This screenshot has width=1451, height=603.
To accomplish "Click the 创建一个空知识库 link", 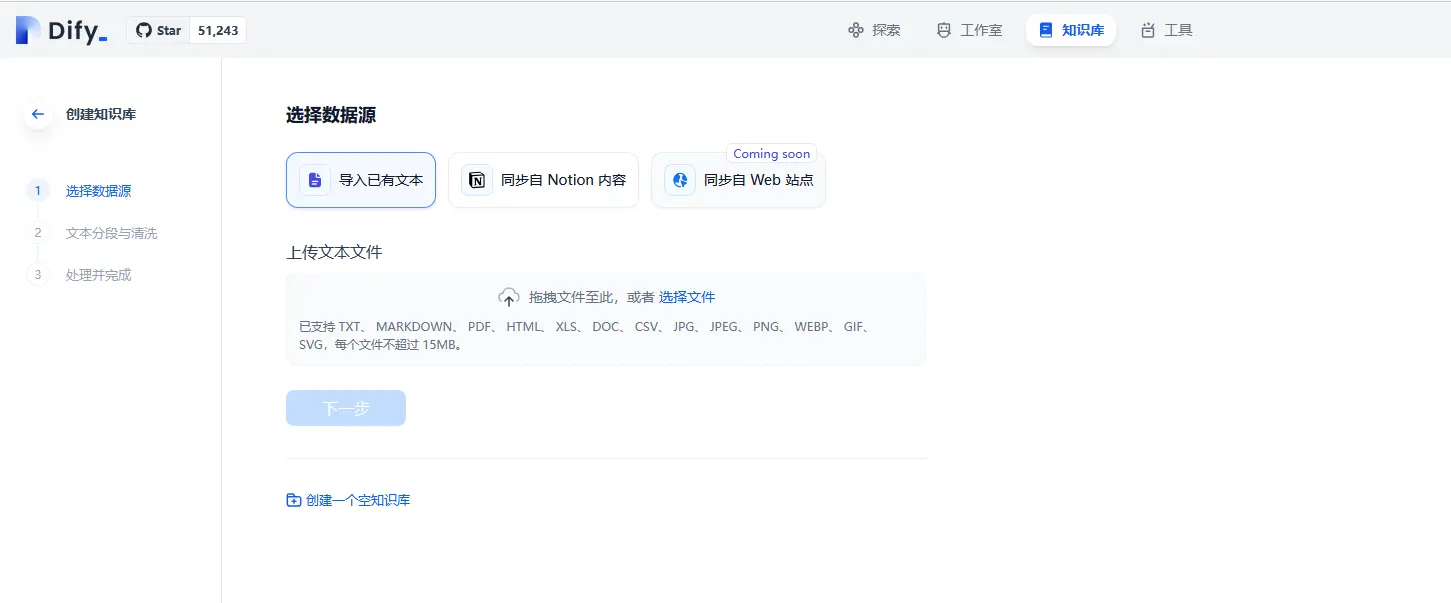I will tap(348, 499).
